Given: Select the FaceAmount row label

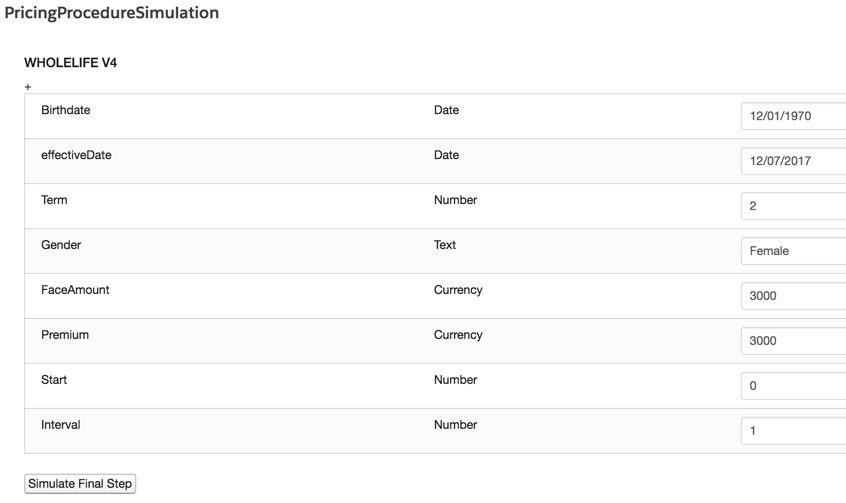Looking at the screenshot, I should pyautogui.click(x=75, y=290).
